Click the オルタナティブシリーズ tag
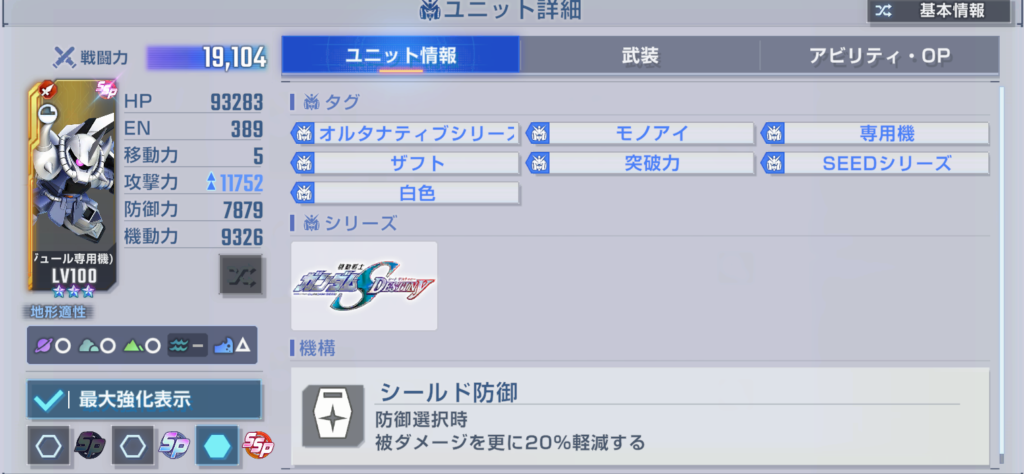Viewport: 1024px width, 474px height. tap(405, 134)
